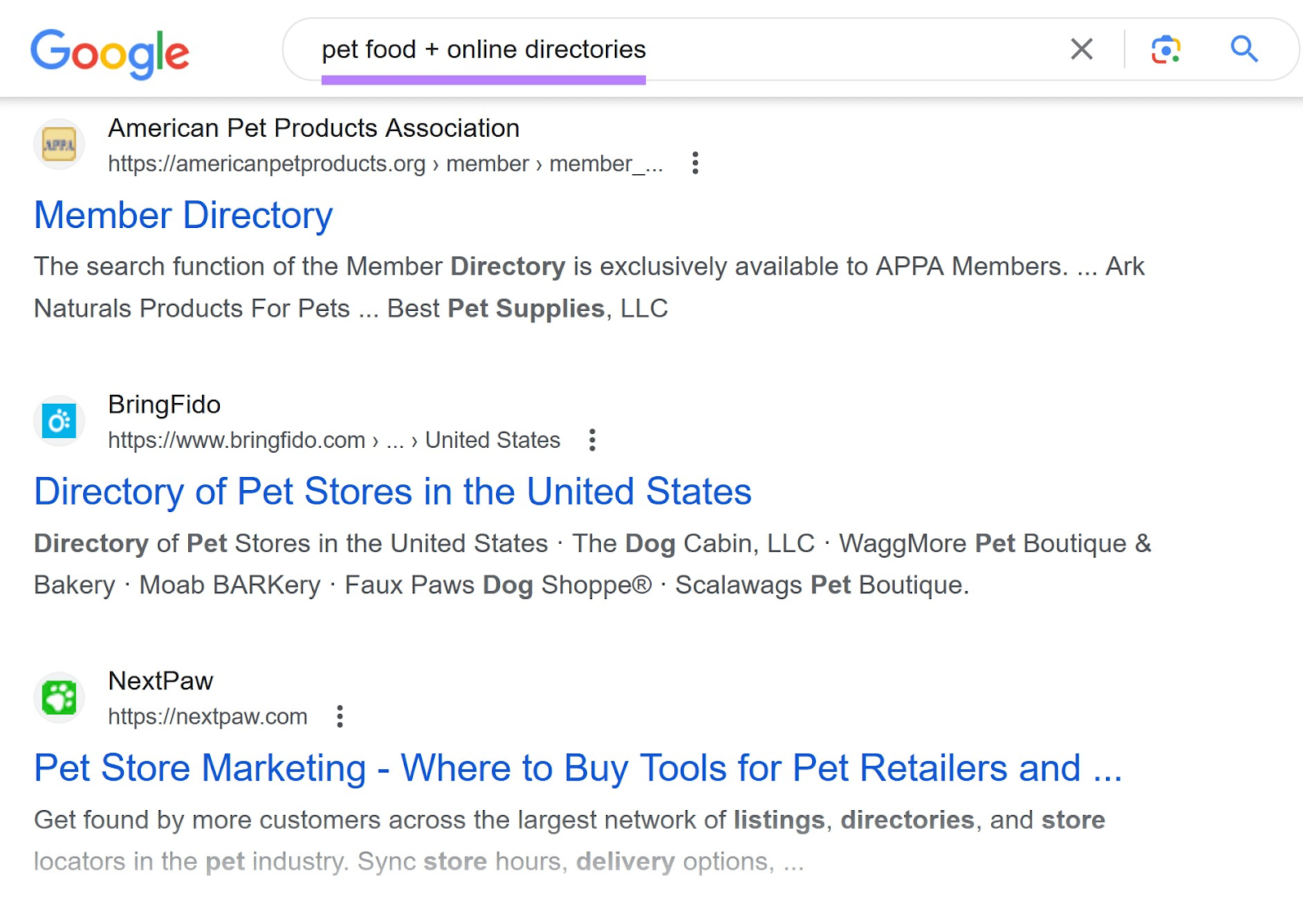Click the https://nextpaw.com URL text
Image resolution: width=1303 pixels, height=924 pixels.
[x=207, y=716]
